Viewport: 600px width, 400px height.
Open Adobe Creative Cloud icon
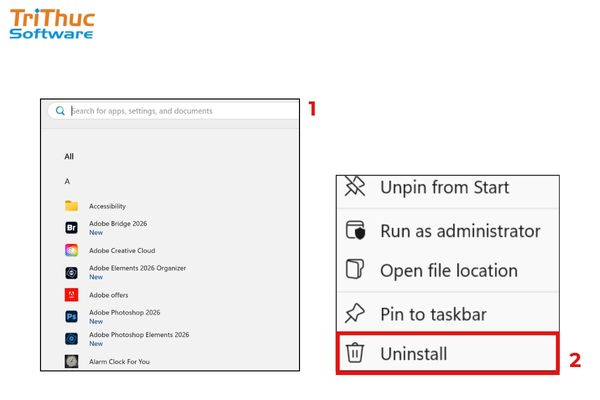(72, 250)
